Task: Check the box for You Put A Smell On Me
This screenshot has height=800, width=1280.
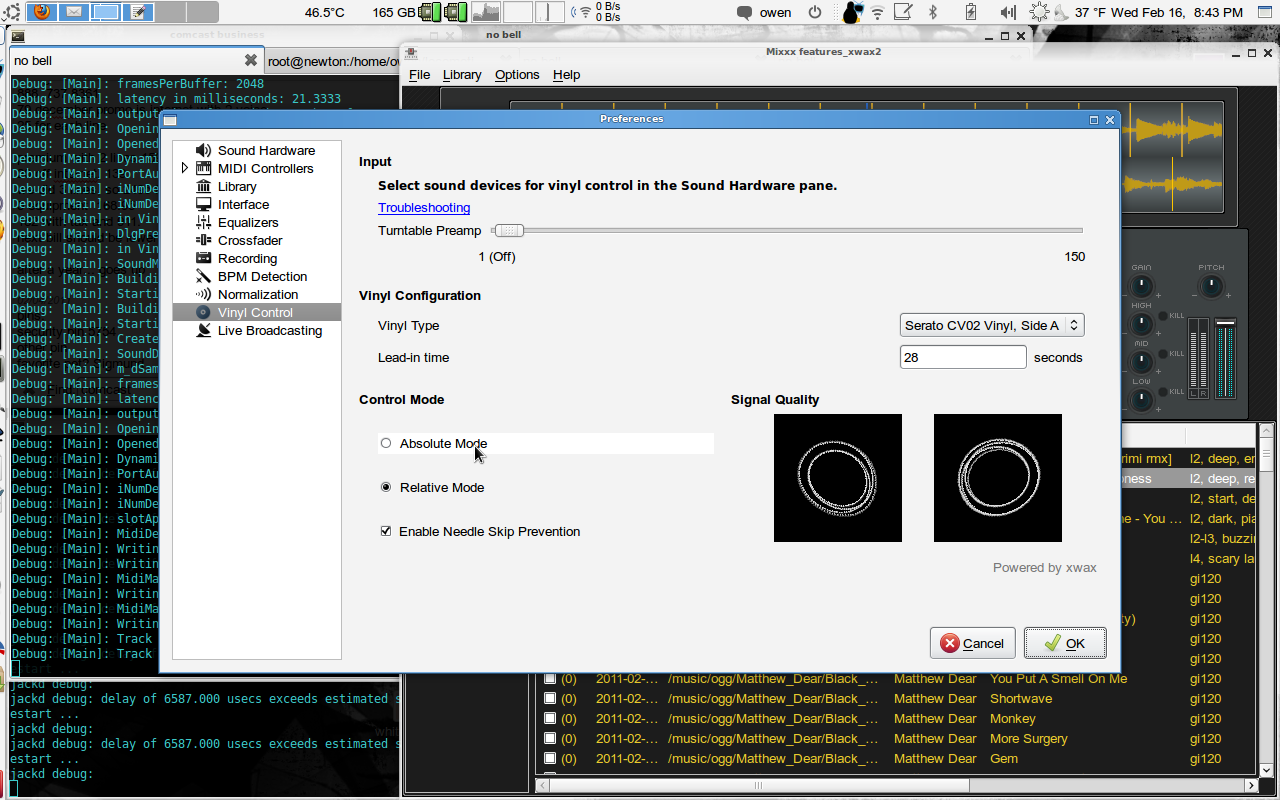Action: coord(549,679)
